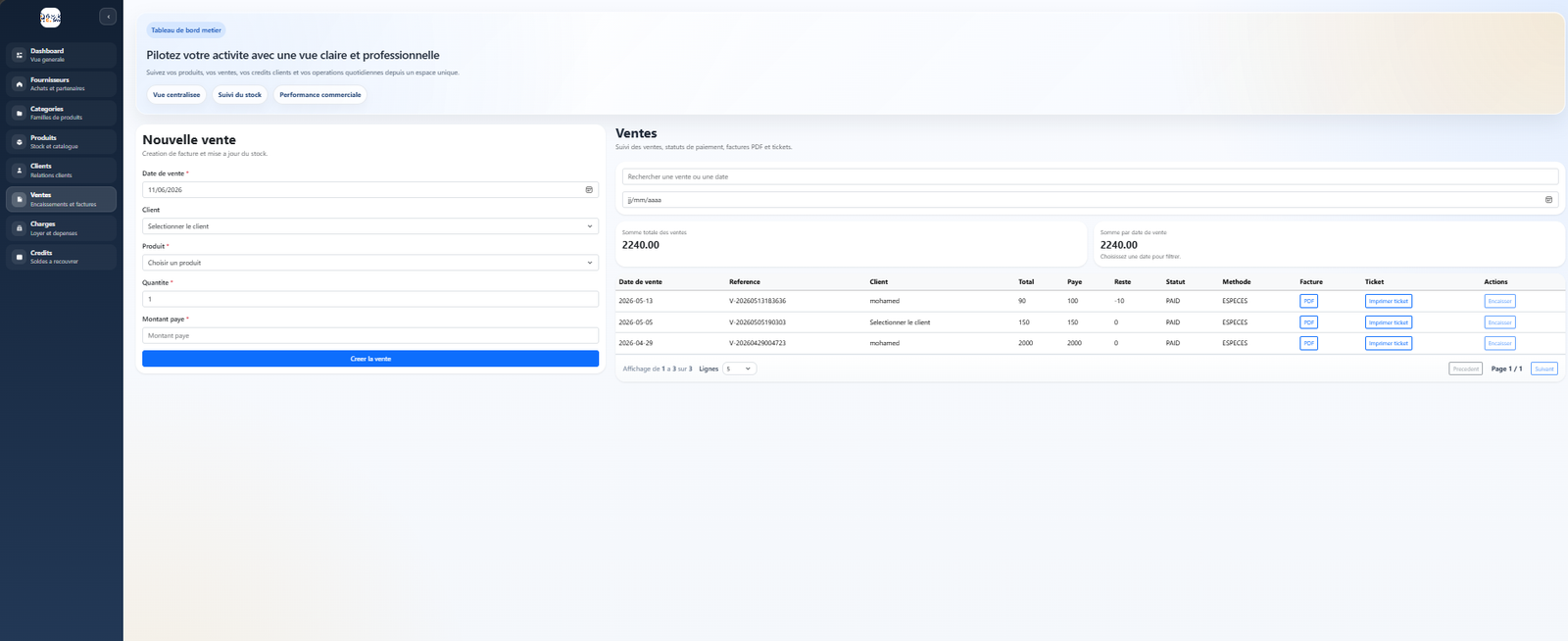The height and width of the screenshot is (641, 1568).
Task: Click the Total column header
Action: (1026, 281)
